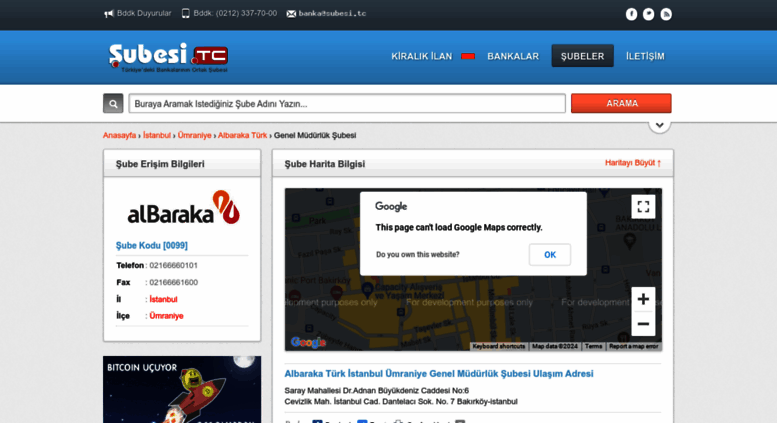Click the Genel Müdürlük Şubesi breadcrumb text
The width and height of the screenshot is (777, 423).
(x=315, y=135)
